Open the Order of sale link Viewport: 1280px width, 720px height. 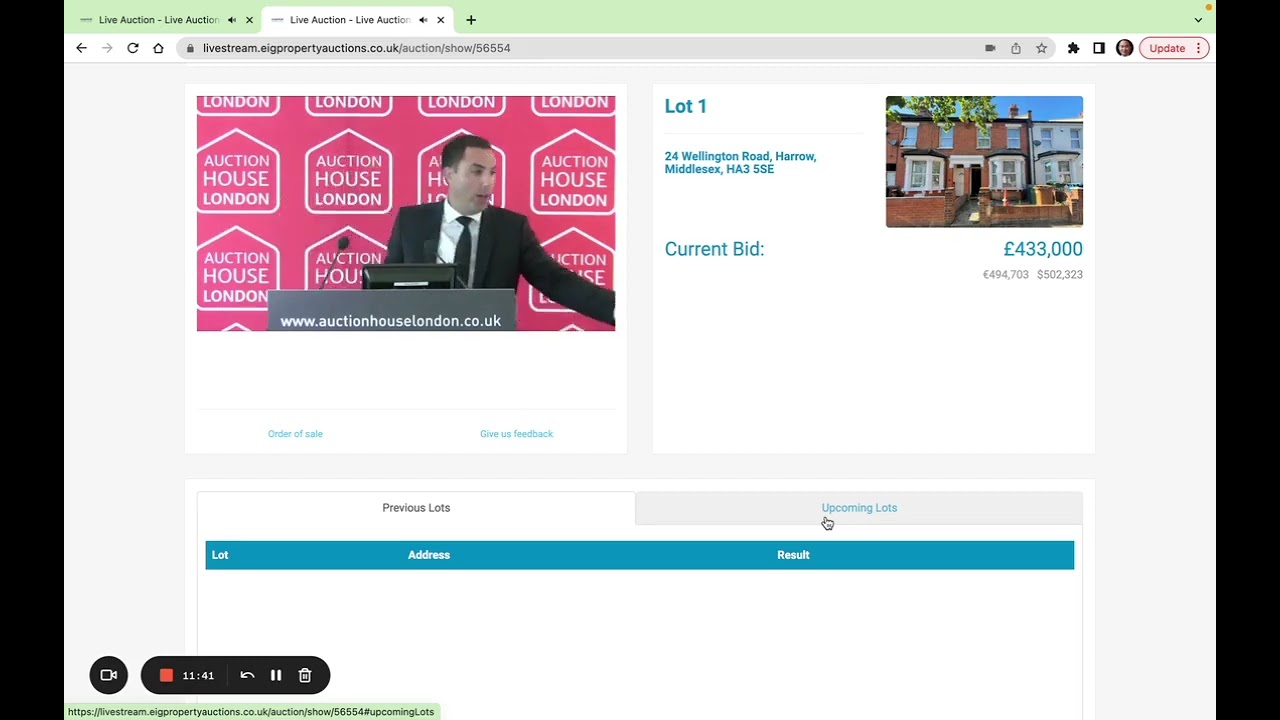tap(295, 434)
